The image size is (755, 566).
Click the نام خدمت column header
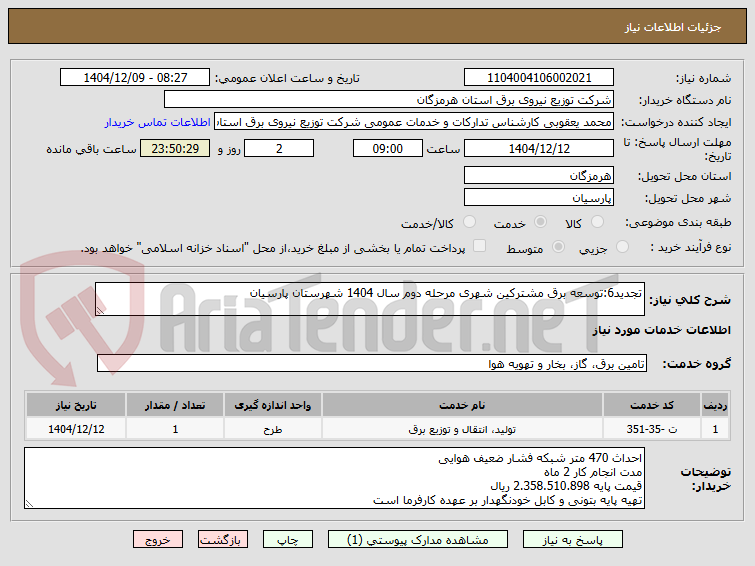click(462, 405)
